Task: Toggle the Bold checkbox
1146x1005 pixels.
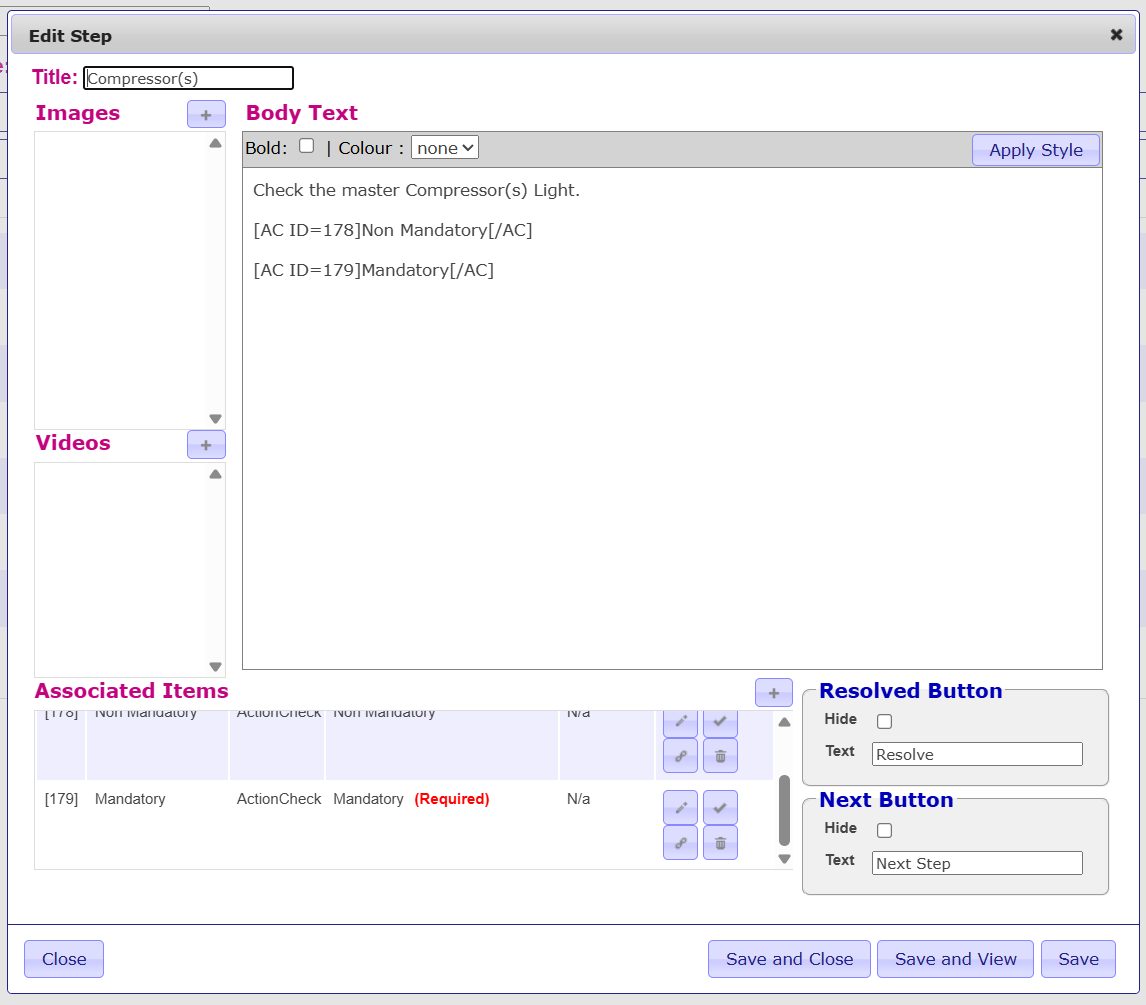Action: click(x=307, y=146)
